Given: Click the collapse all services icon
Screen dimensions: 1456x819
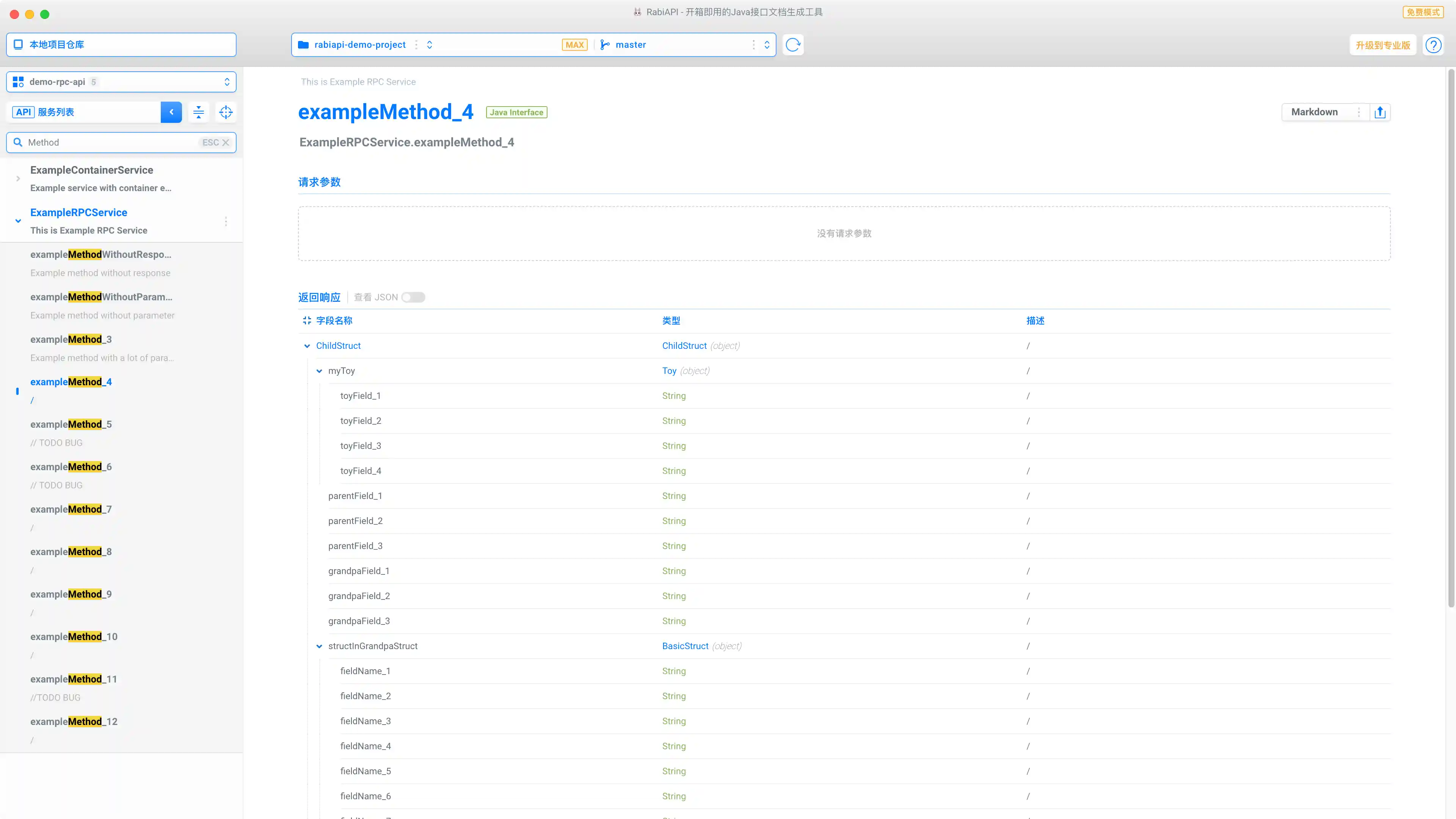Looking at the screenshot, I should (x=198, y=112).
